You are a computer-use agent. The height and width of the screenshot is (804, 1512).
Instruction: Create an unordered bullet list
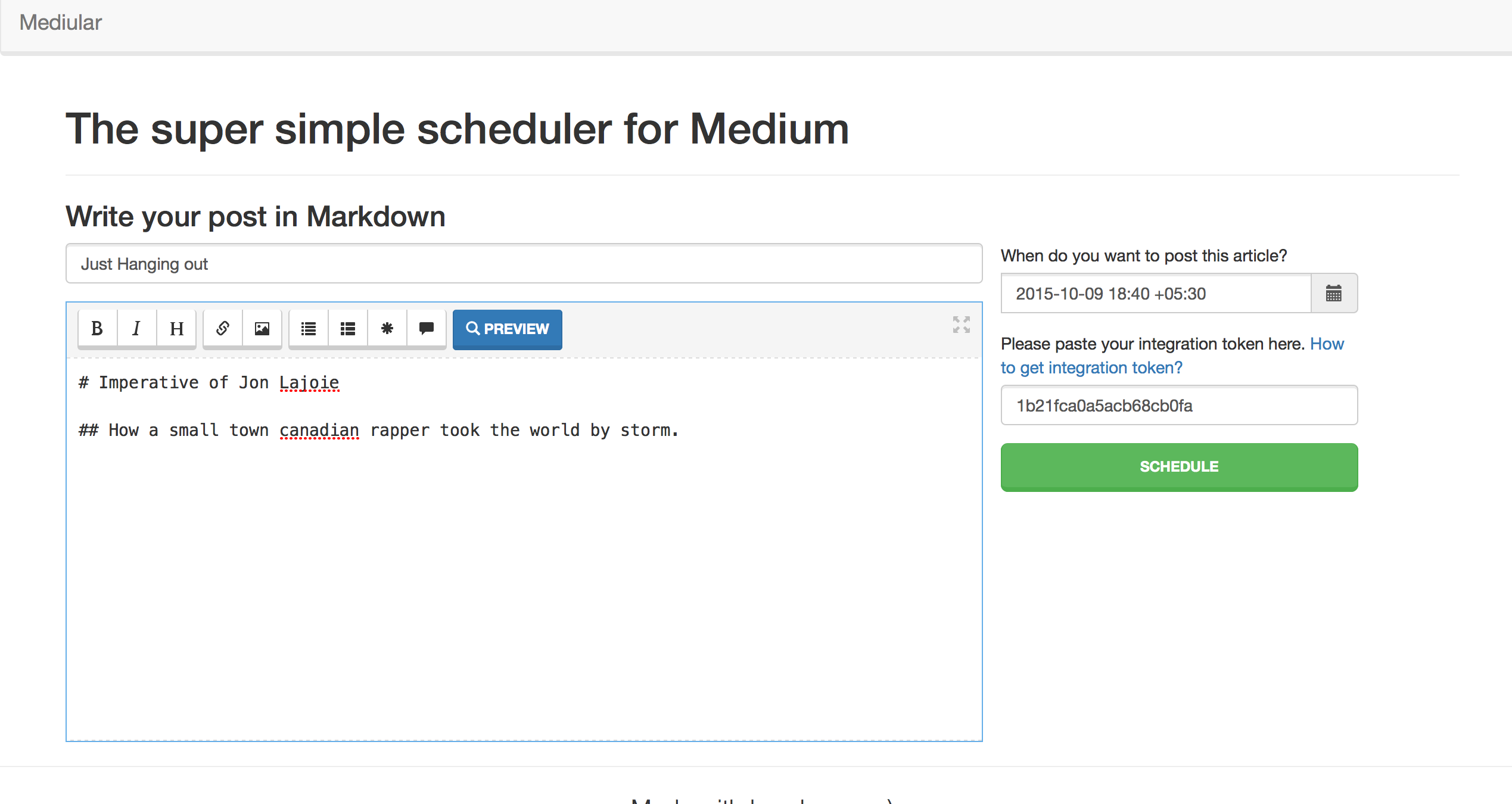307,328
